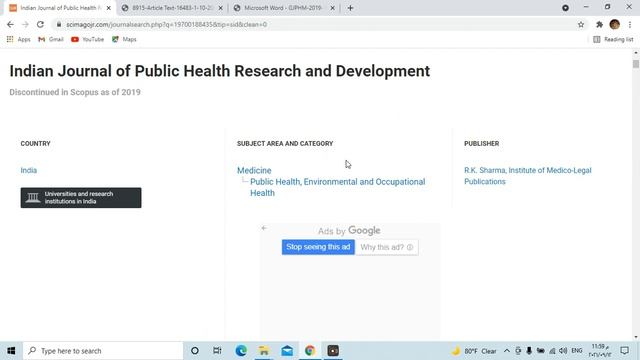Open the volume tray icon
The width and height of the screenshot is (640, 360).
[563, 351]
